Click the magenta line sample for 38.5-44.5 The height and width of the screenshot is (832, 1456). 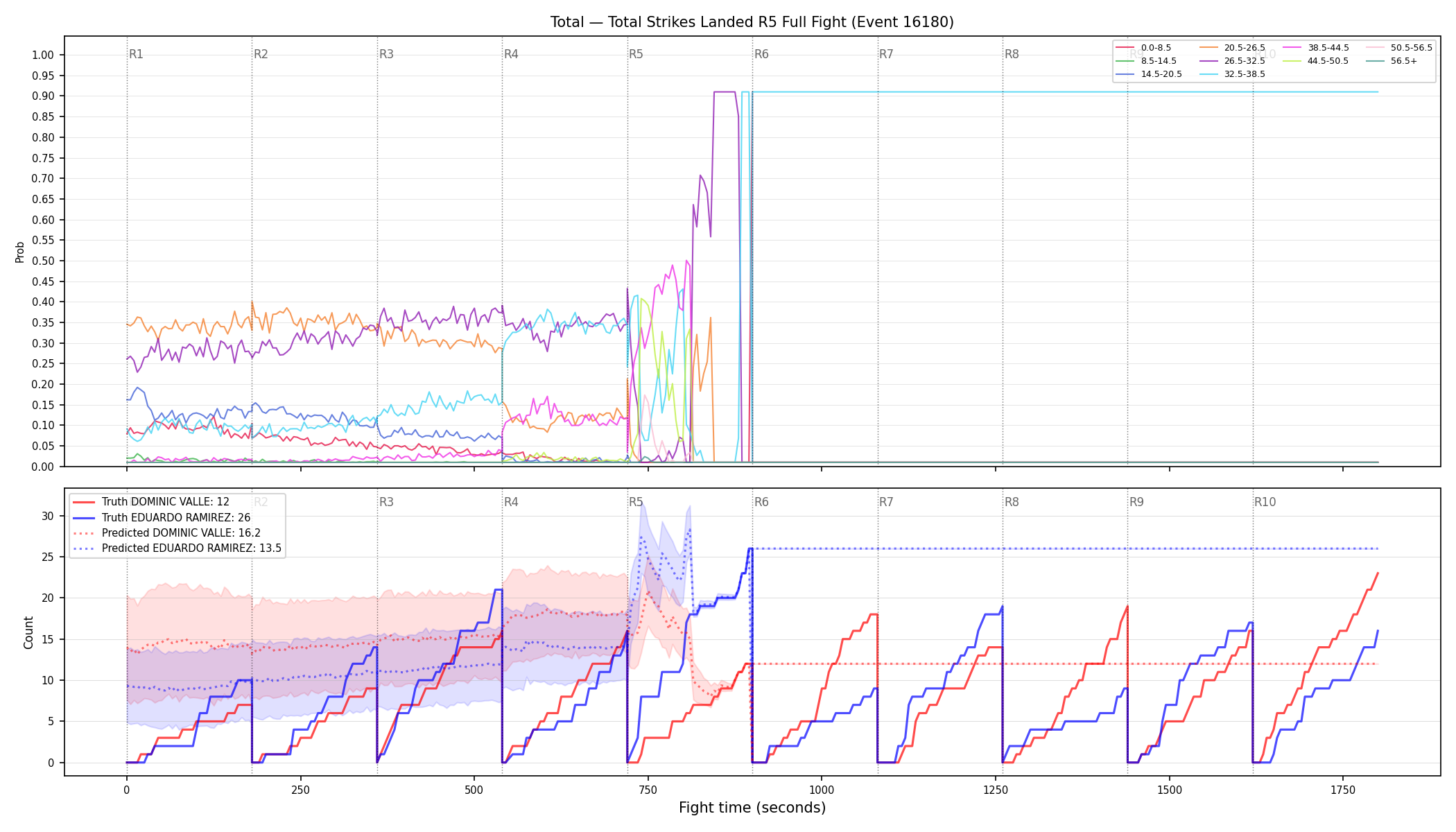tap(1292, 48)
